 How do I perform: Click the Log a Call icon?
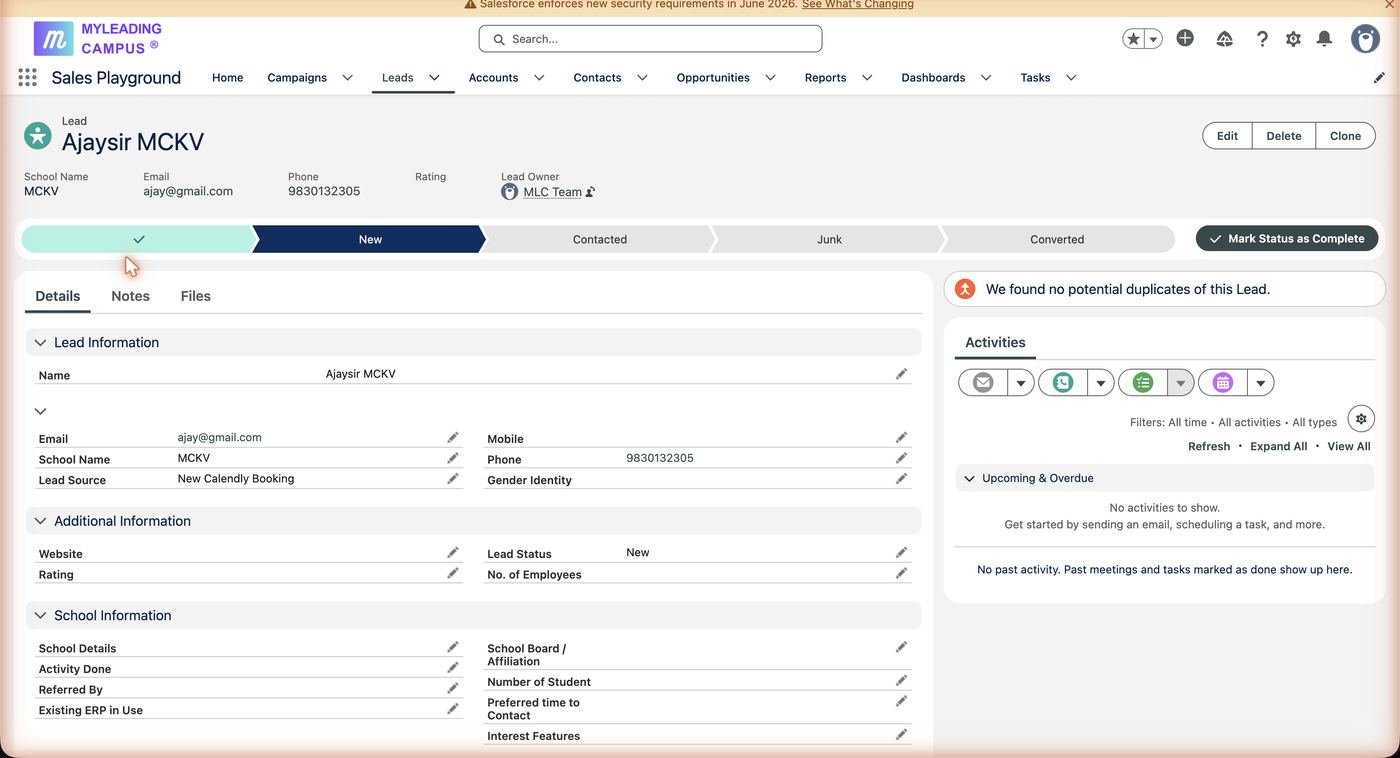coord(1063,382)
